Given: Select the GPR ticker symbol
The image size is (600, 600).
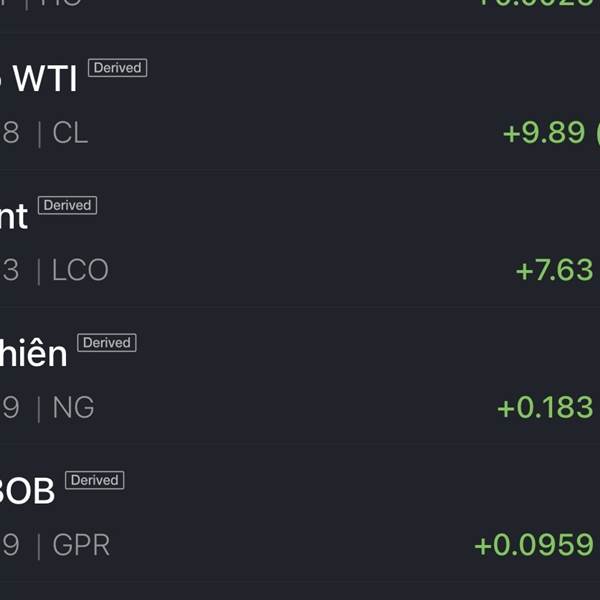Looking at the screenshot, I should point(81,545).
